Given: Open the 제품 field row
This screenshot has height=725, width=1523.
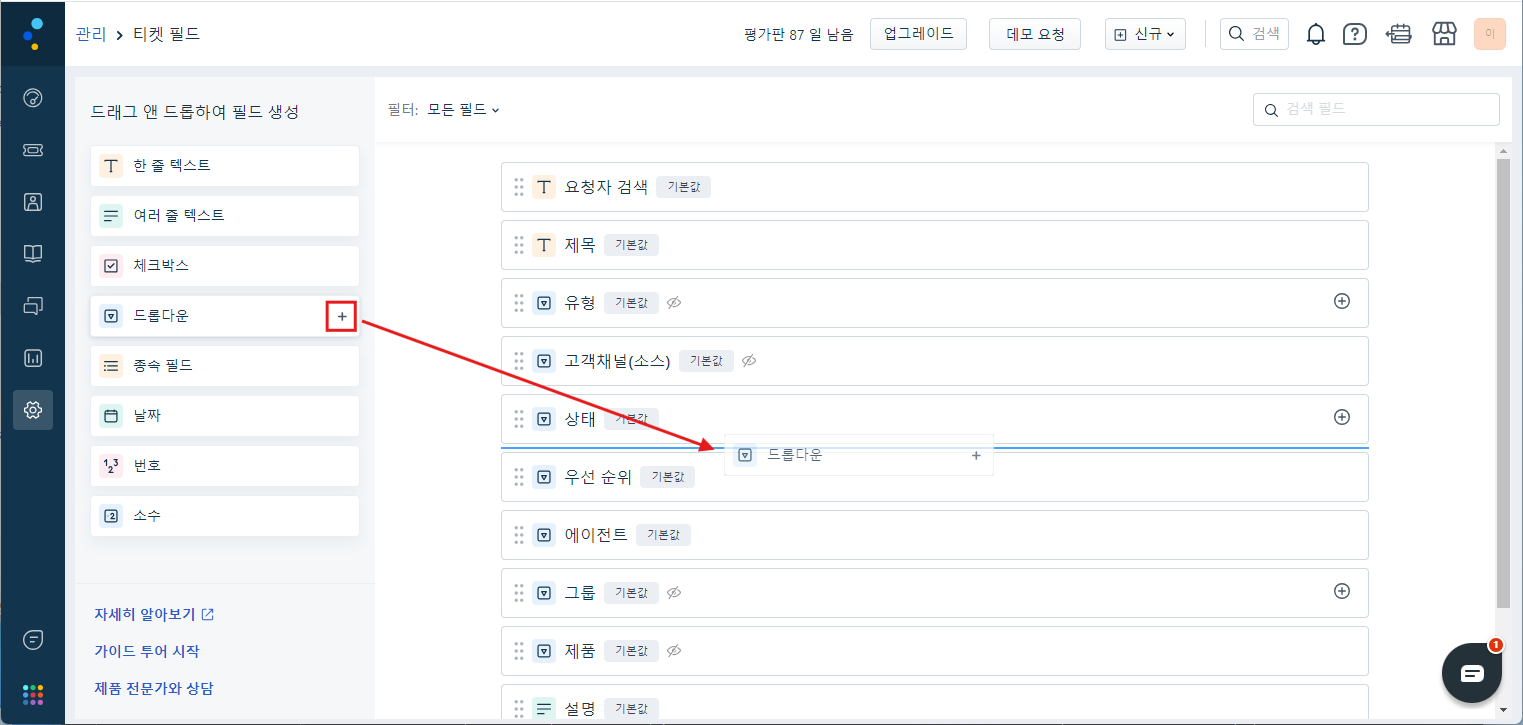Looking at the screenshot, I should click(x=934, y=651).
